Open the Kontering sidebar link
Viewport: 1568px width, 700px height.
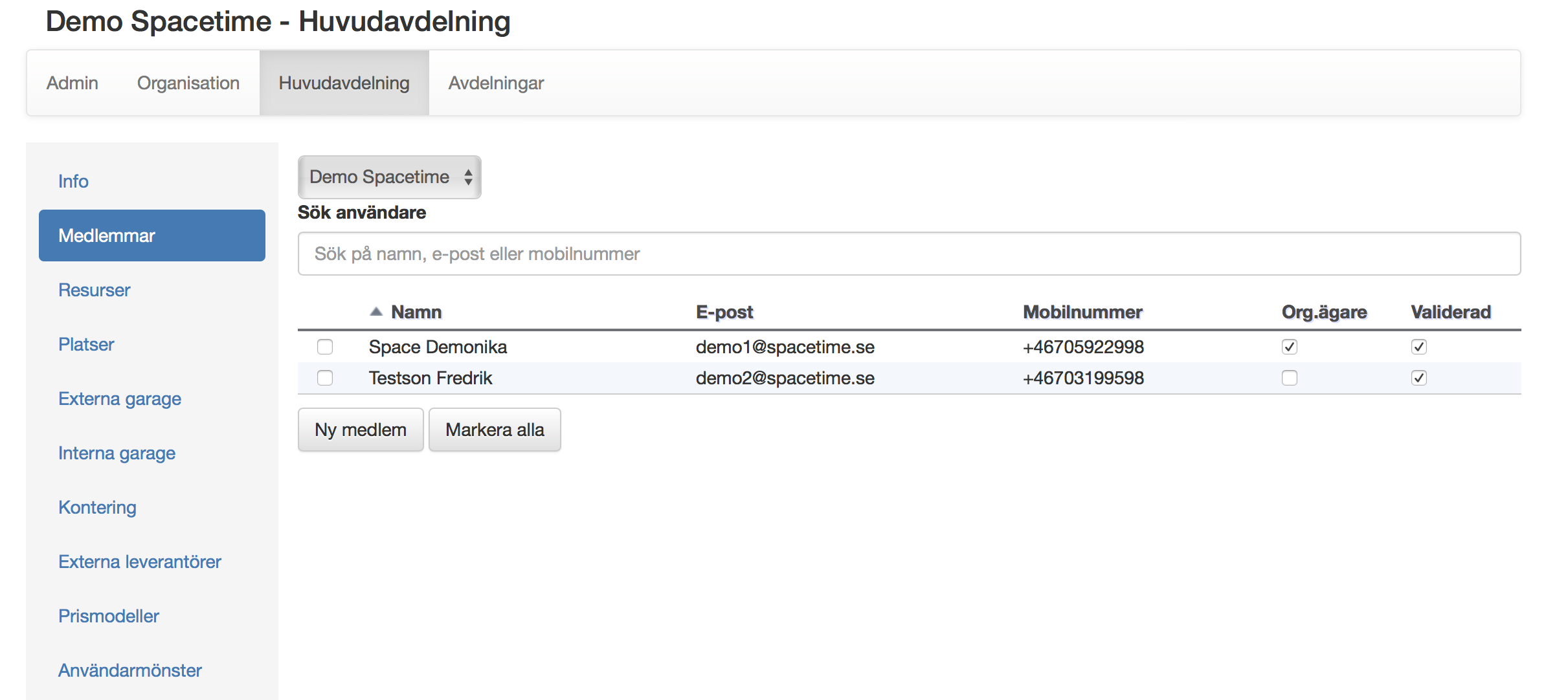97,507
